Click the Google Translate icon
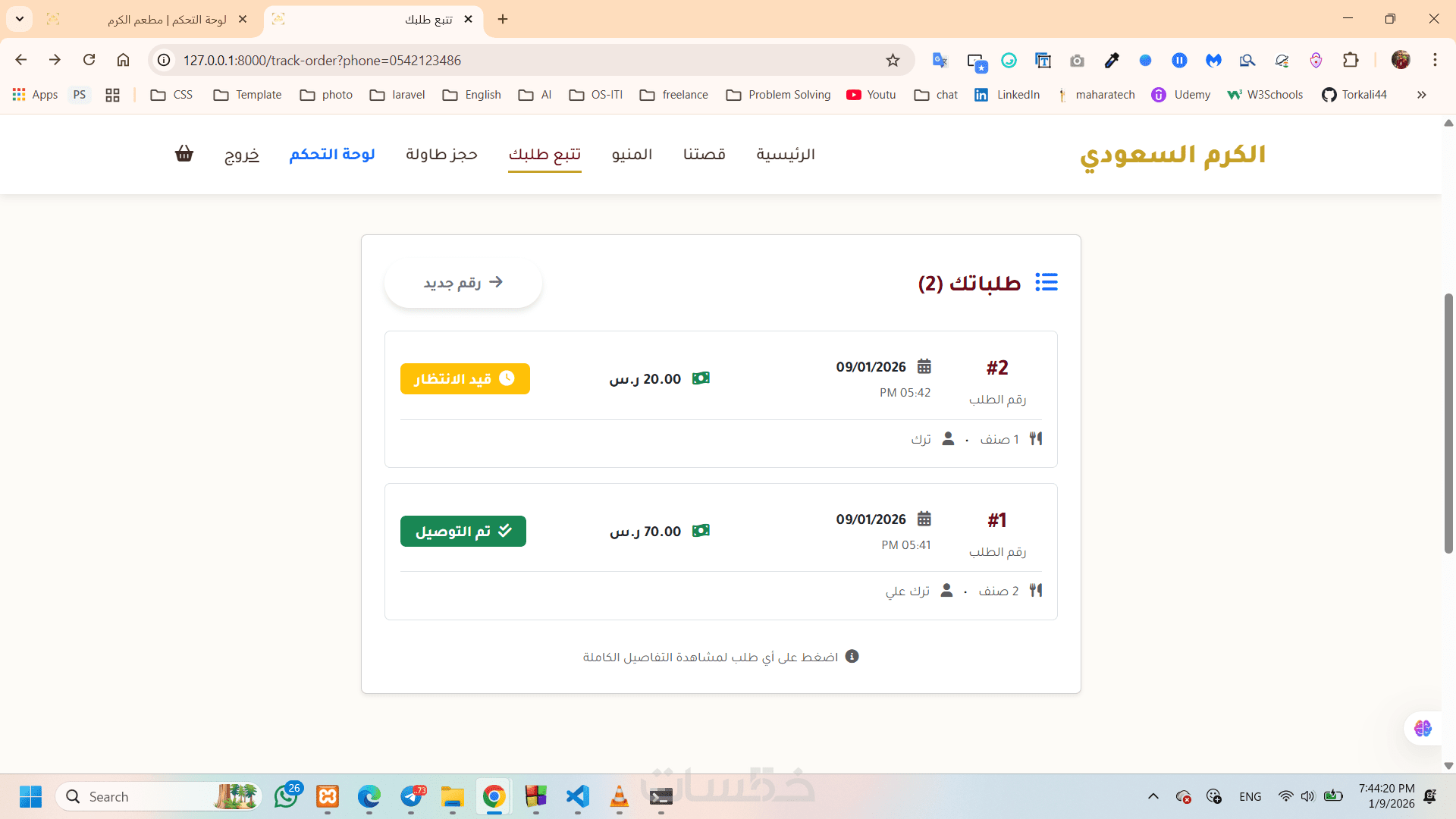This screenshot has width=1456, height=819. (x=940, y=60)
